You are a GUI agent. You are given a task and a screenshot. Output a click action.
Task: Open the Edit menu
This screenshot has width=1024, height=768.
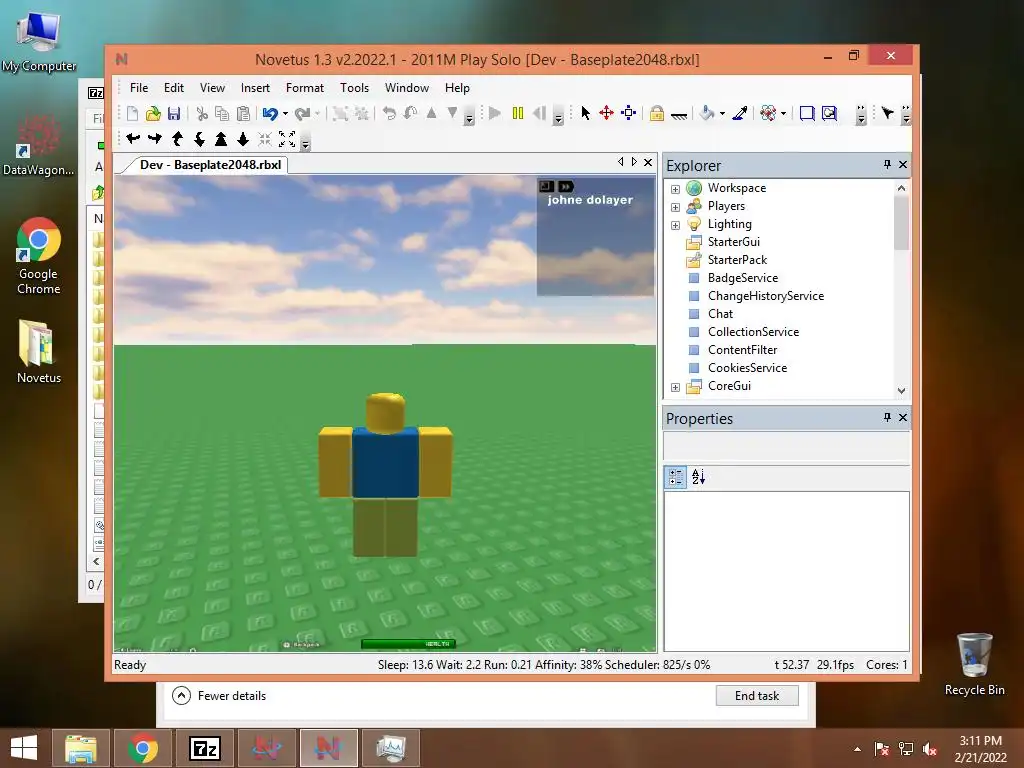[174, 88]
